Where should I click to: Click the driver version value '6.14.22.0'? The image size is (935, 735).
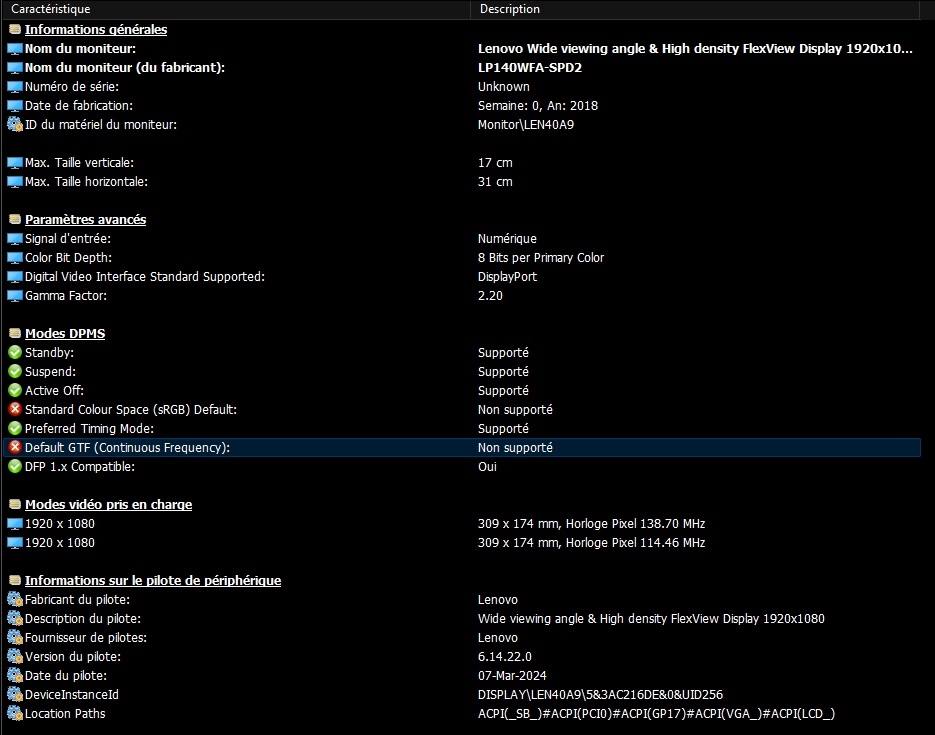[x=504, y=656]
